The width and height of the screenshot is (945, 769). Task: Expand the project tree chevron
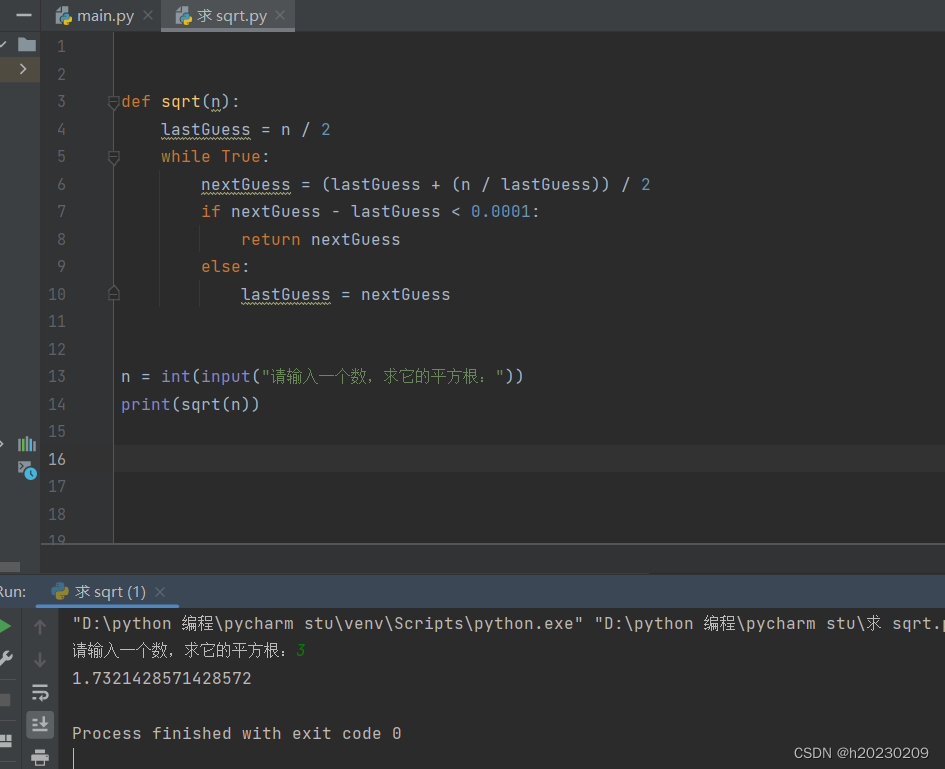[x=23, y=69]
